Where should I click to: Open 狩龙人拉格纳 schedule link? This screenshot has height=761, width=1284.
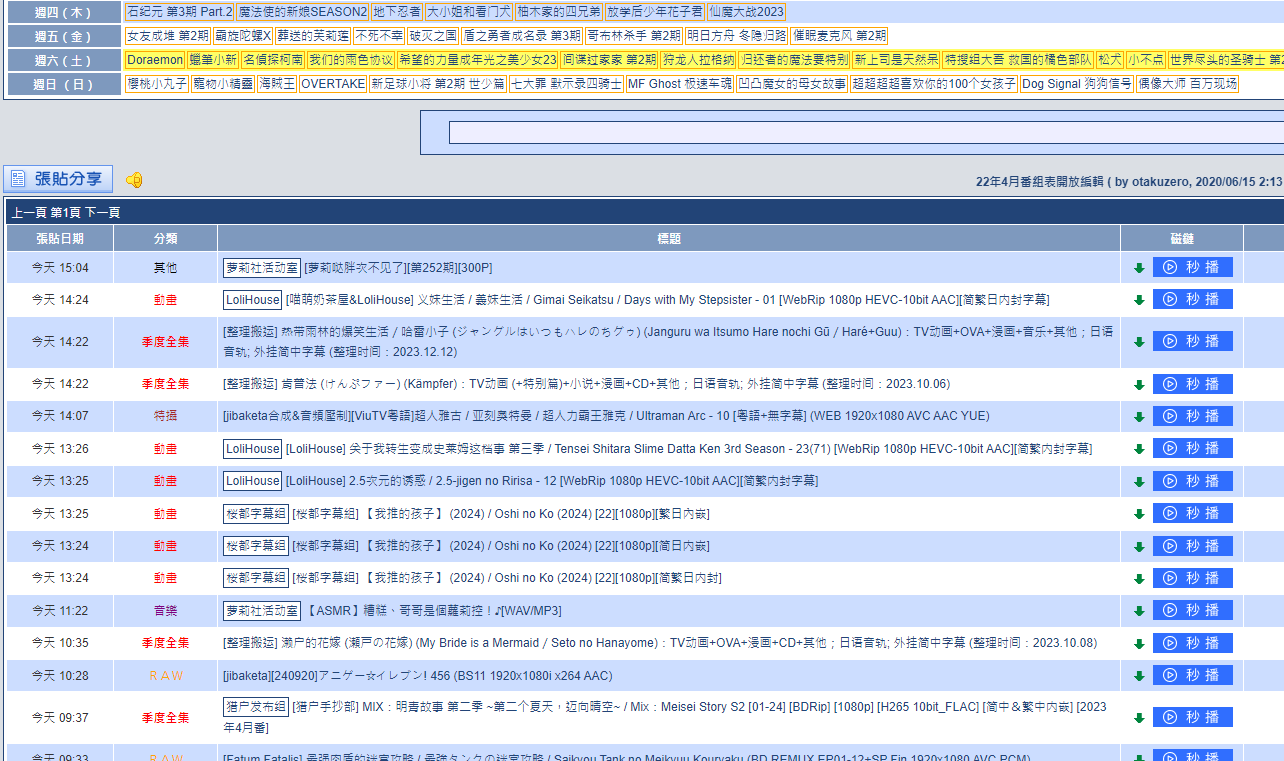[x=698, y=60]
